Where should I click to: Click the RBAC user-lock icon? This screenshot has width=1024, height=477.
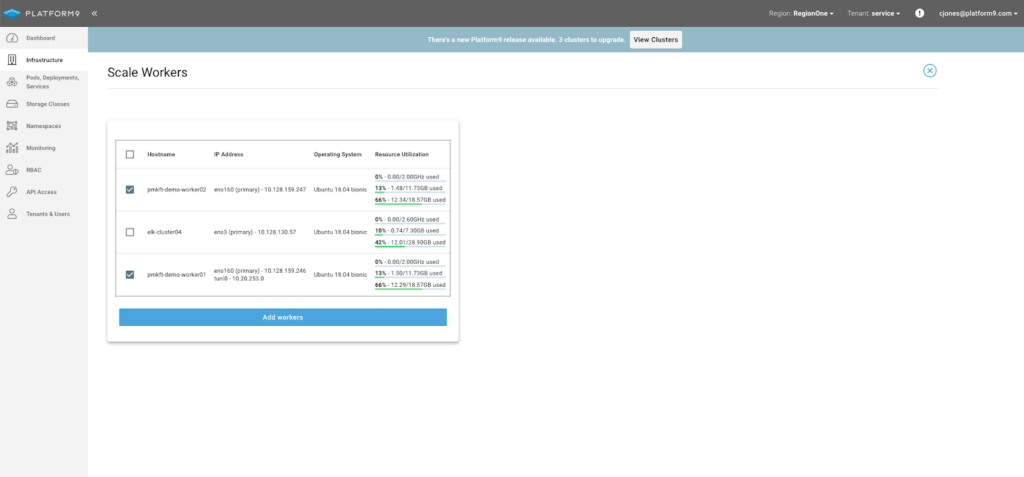(x=12, y=170)
